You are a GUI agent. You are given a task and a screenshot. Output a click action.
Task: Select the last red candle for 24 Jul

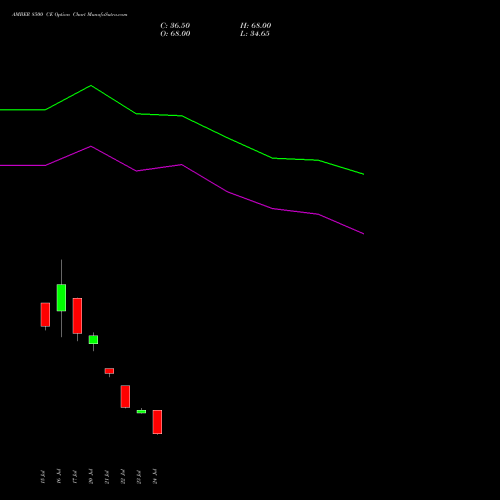coord(157,422)
